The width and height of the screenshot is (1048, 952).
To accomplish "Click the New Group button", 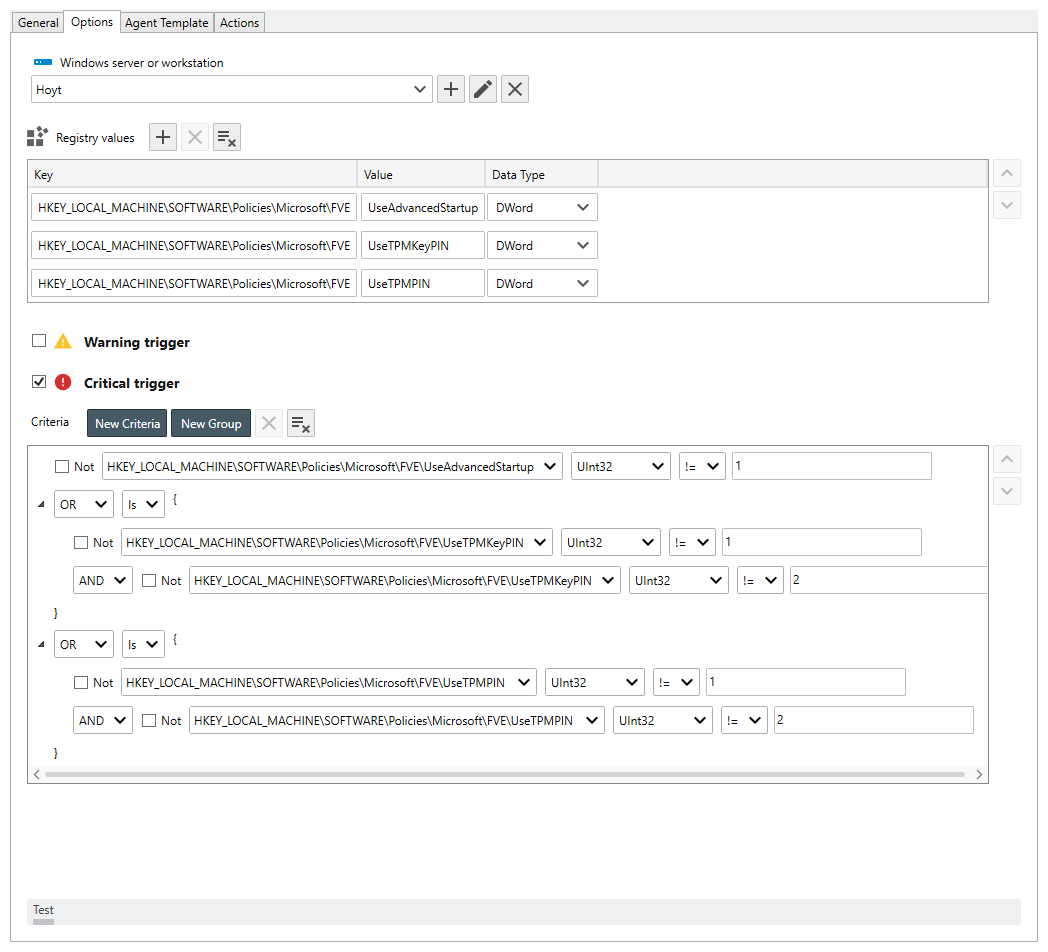I will click(211, 423).
